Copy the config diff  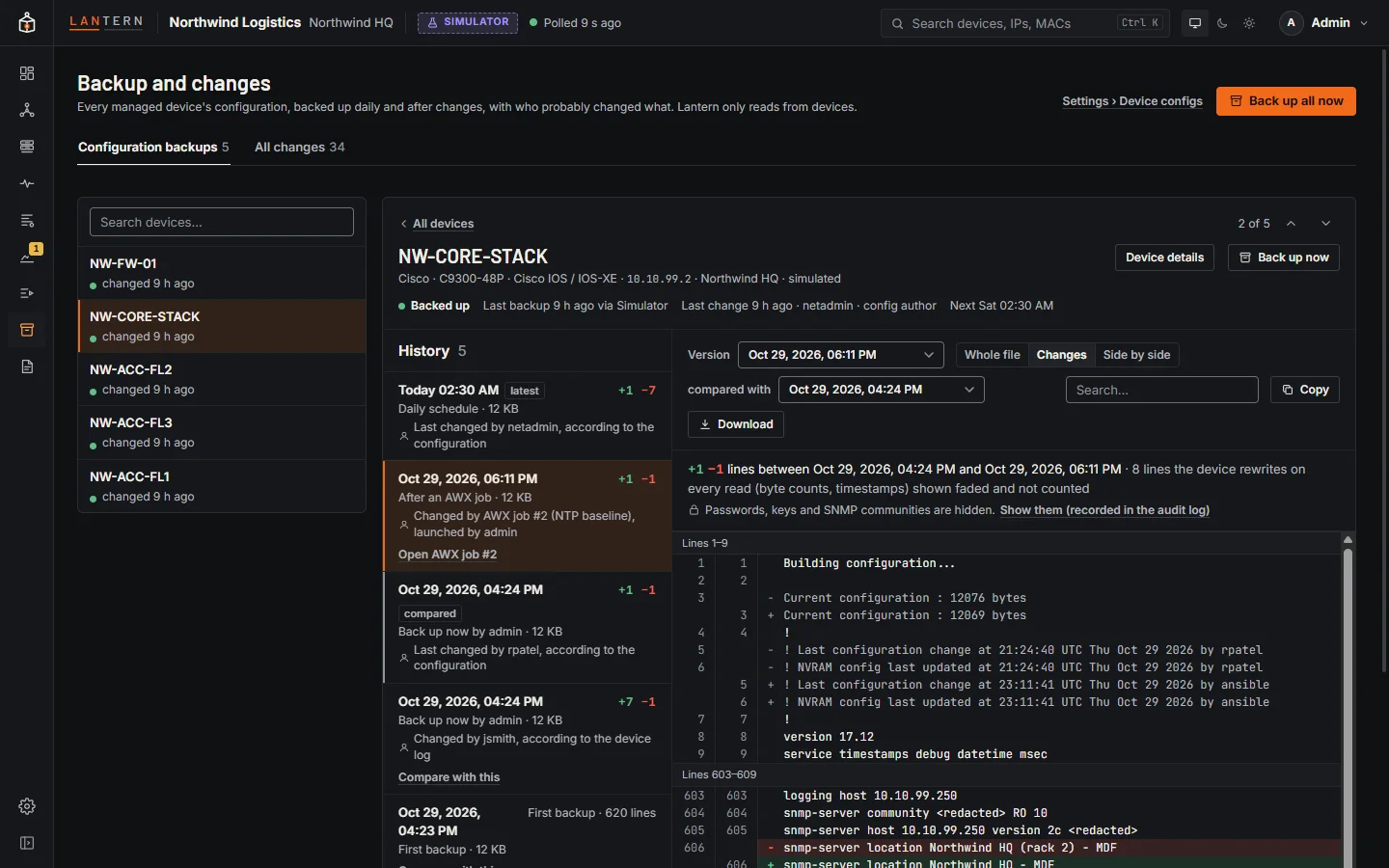coord(1305,390)
